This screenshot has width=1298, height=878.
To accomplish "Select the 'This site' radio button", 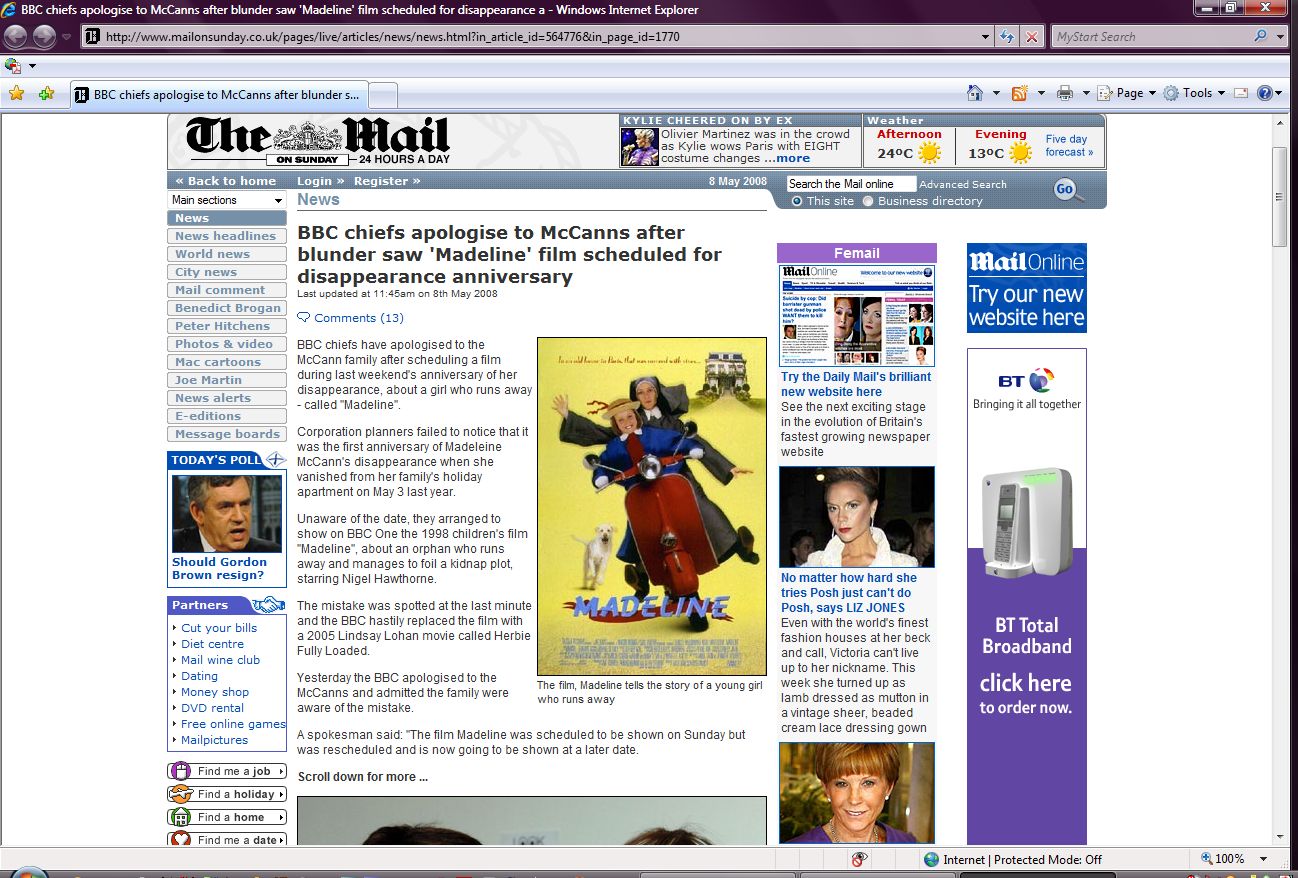I will pos(797,201).
